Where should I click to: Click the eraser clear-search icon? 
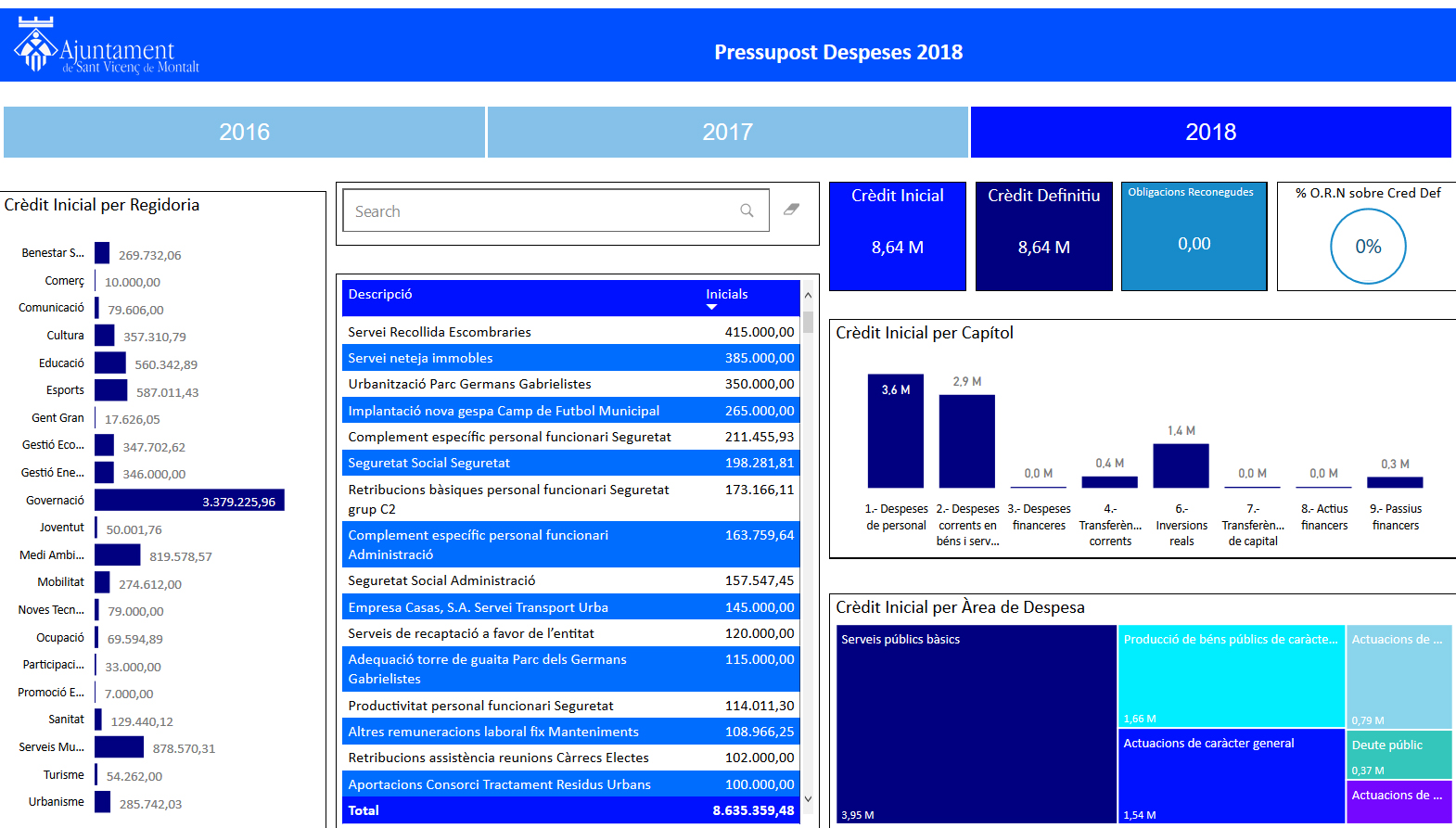pyautogui.click(x=791, y=210)
